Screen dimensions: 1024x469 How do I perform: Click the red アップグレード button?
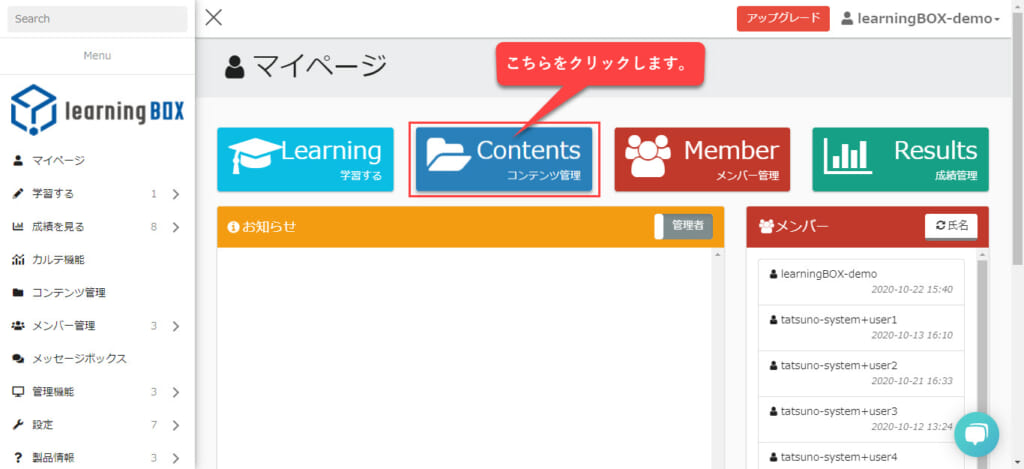click(x=783, y=18)
